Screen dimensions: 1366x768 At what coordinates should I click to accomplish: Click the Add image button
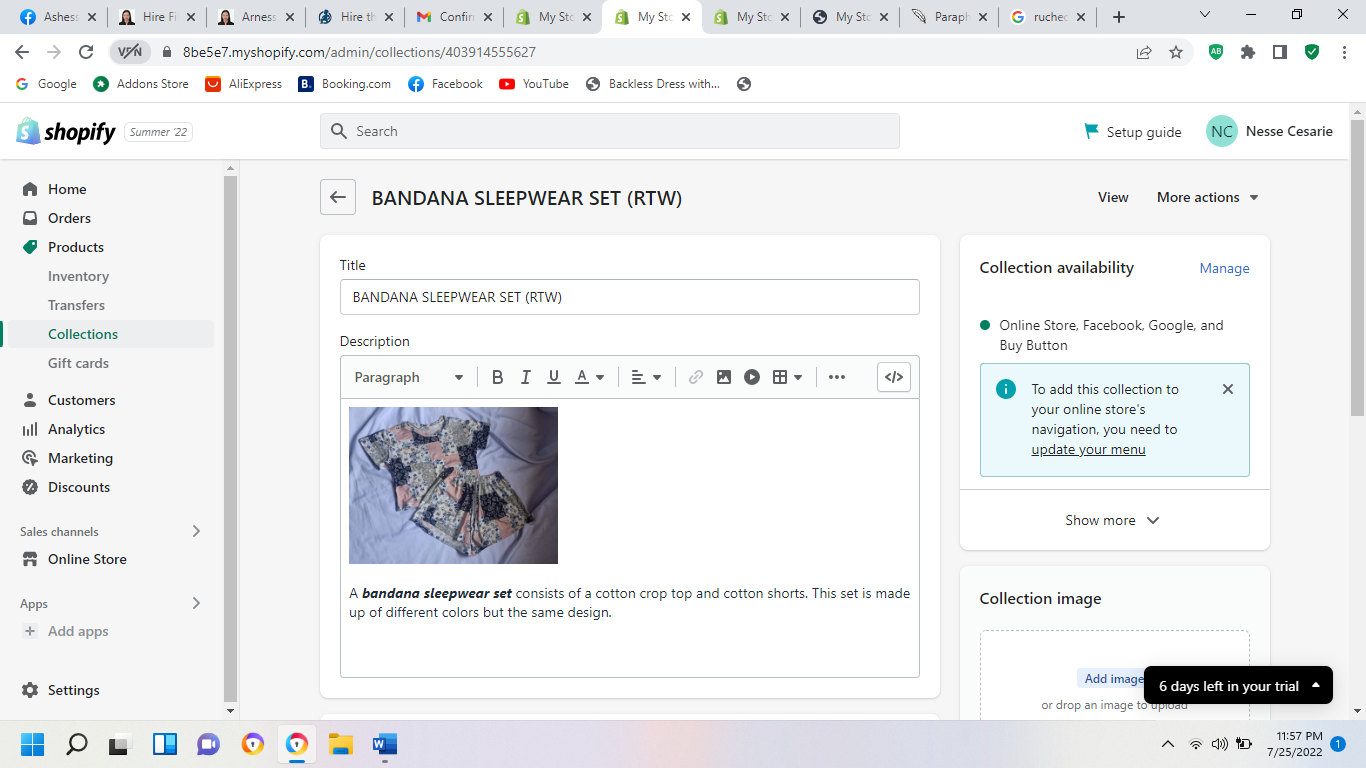coord(1113,678)
